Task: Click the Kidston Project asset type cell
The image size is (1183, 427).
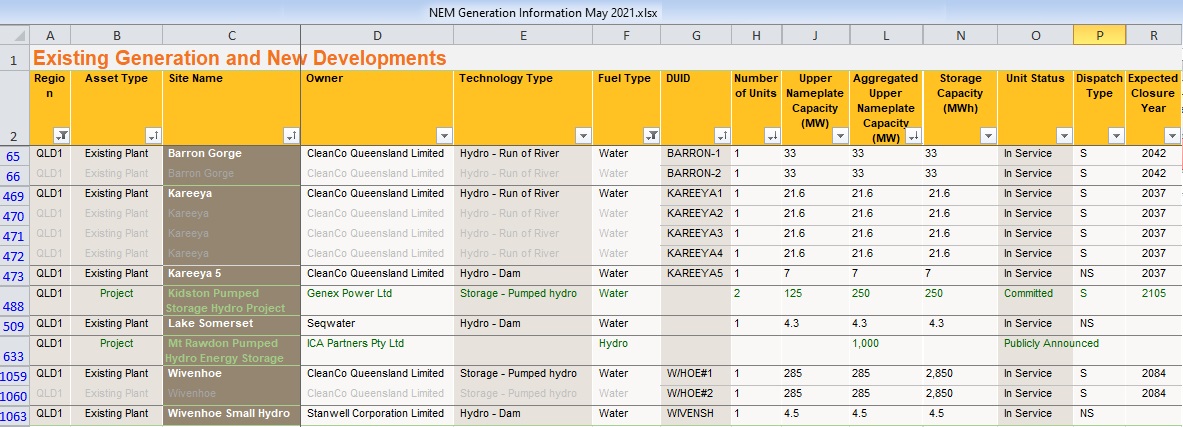Action: pos(116,300)
